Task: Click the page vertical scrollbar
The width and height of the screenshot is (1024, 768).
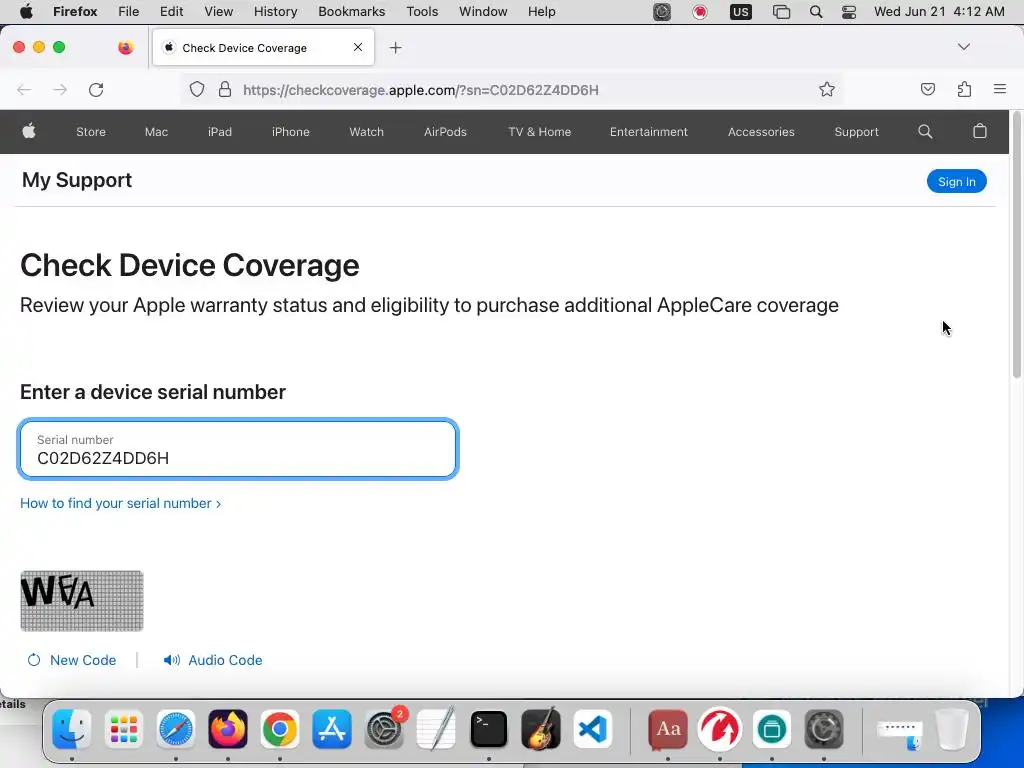Action: click(x=1016, y=245)
